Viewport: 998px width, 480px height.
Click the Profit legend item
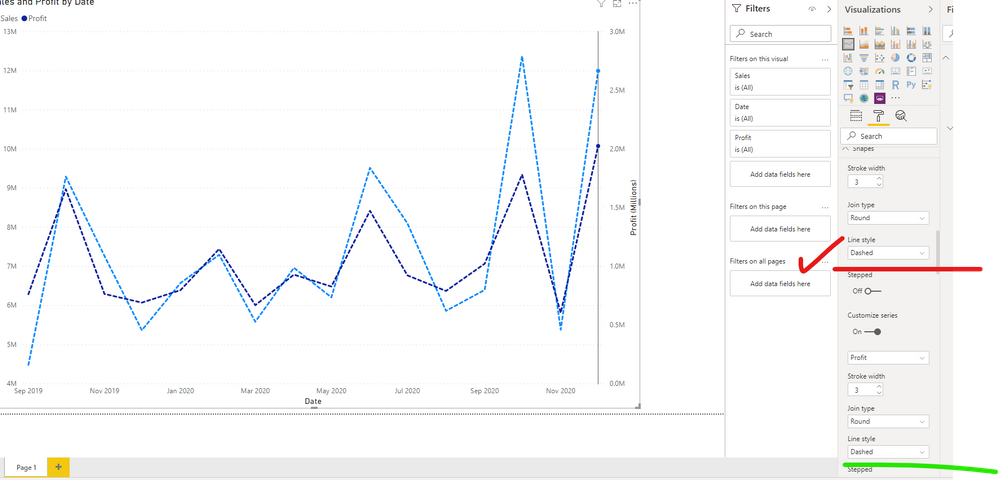tap(34, 18)
